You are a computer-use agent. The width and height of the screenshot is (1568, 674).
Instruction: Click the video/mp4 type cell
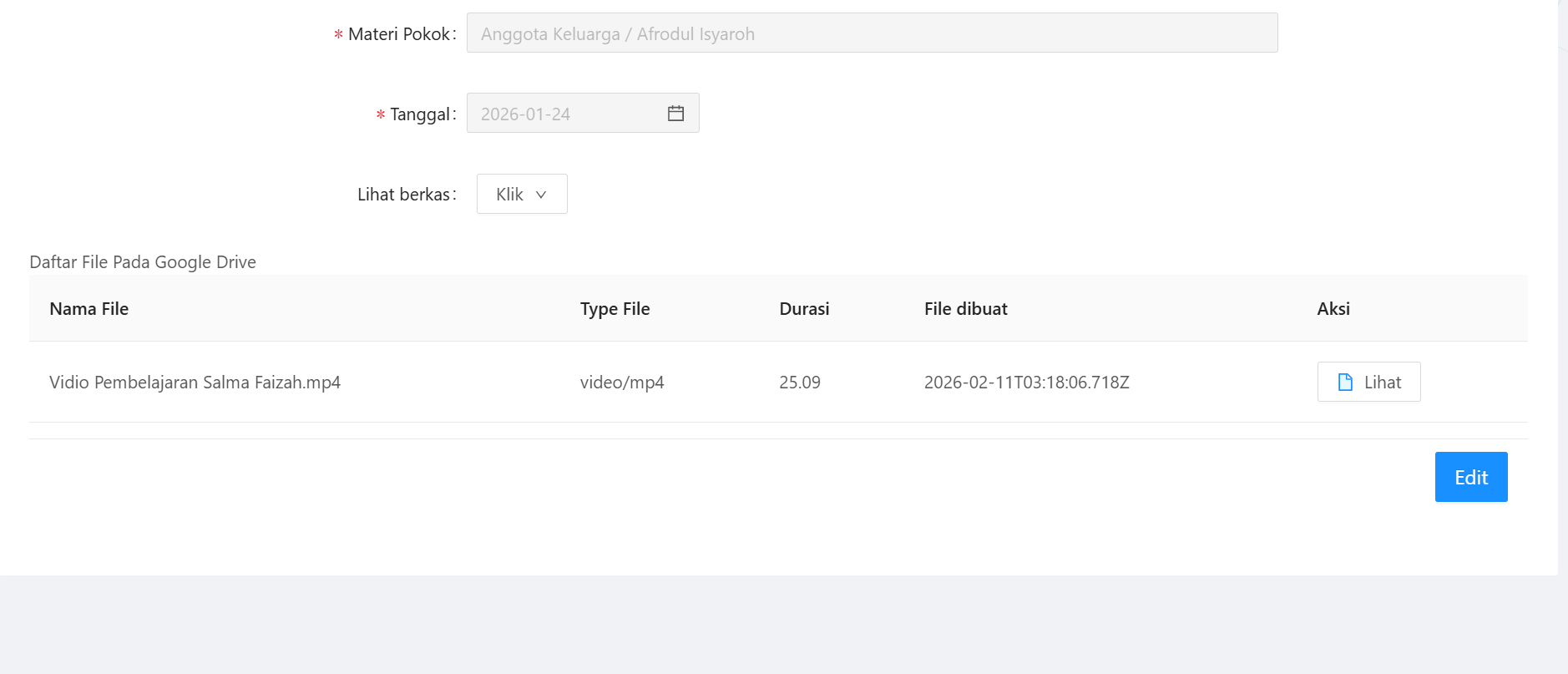click(622, 383)
